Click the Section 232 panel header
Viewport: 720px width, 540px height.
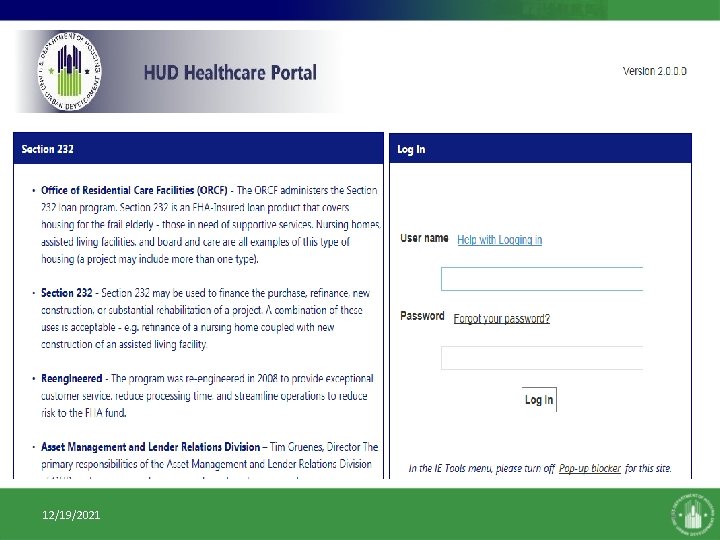(198, 149)
